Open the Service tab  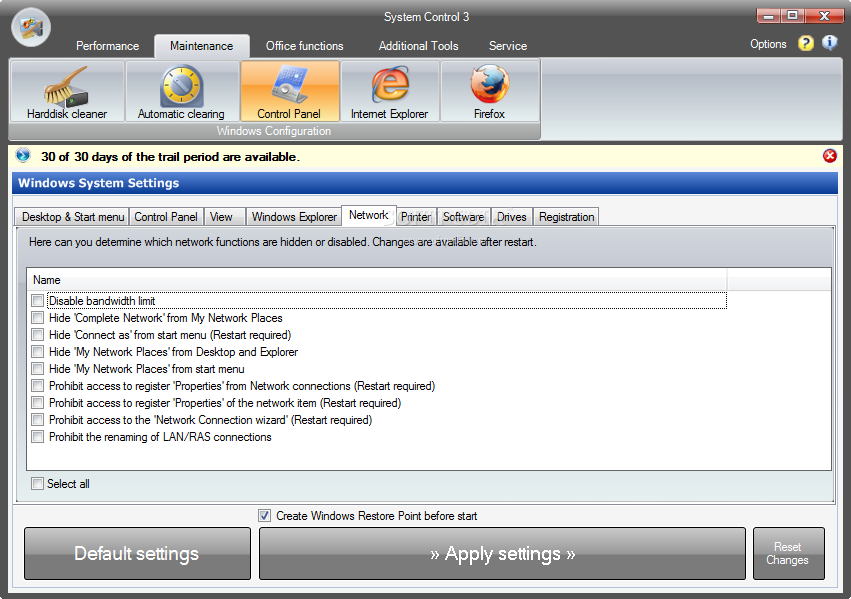coord(507,46)
